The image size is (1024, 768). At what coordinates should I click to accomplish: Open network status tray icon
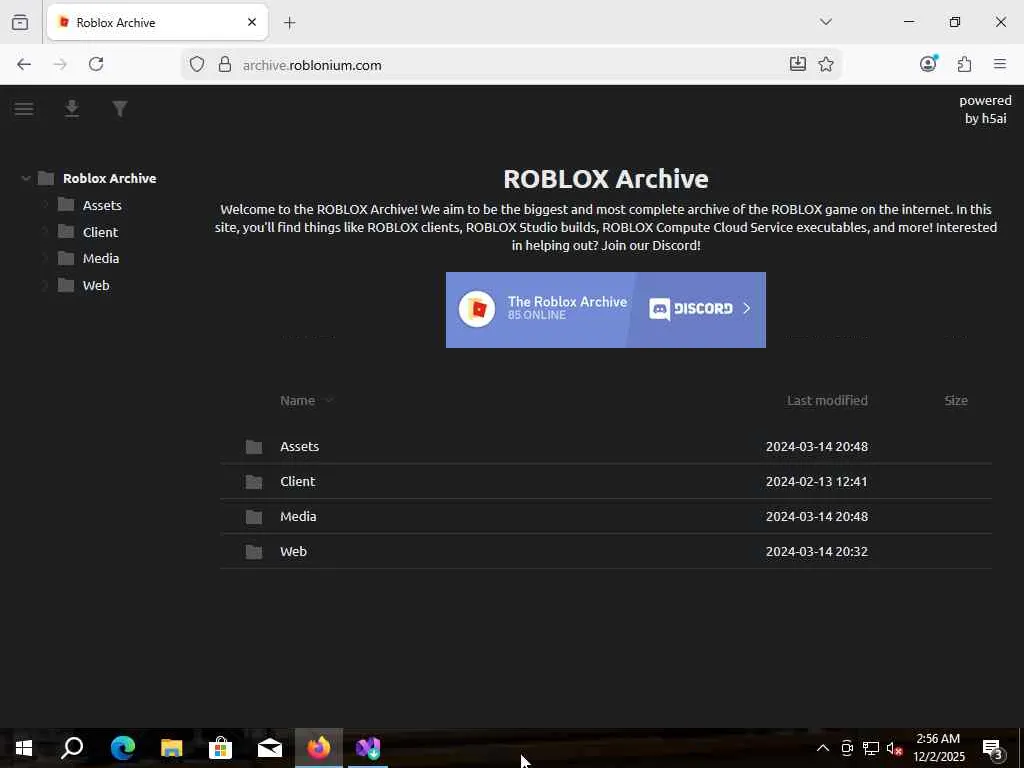[871, 748]
